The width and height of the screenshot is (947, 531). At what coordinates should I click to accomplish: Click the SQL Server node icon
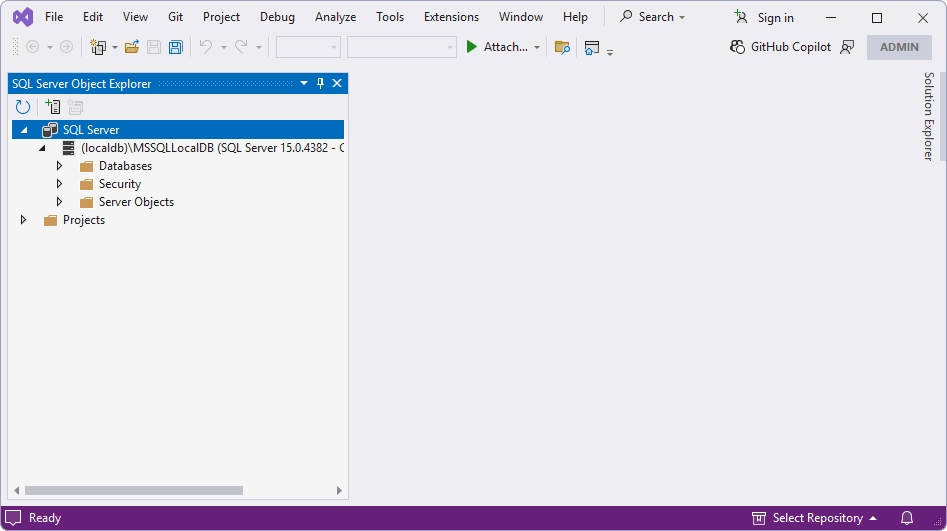coord(50,129)
